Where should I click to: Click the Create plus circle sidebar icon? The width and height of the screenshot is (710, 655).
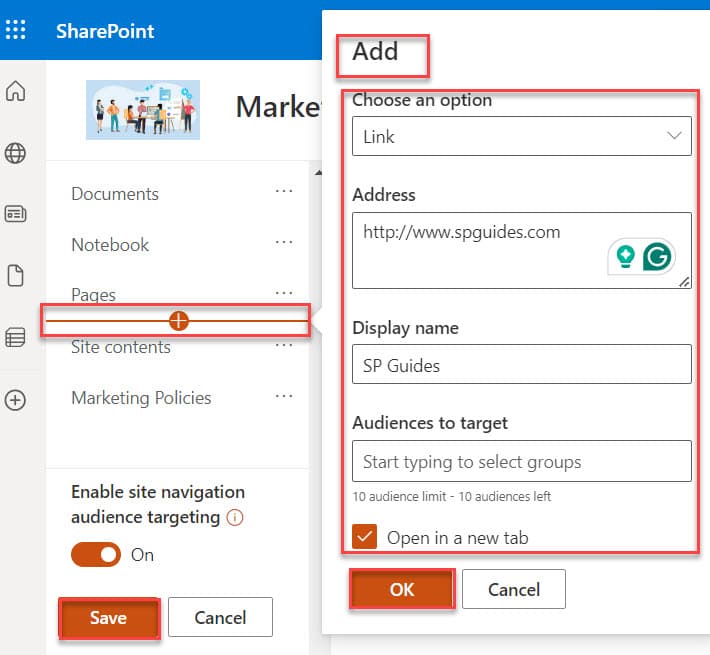point(15,400)
